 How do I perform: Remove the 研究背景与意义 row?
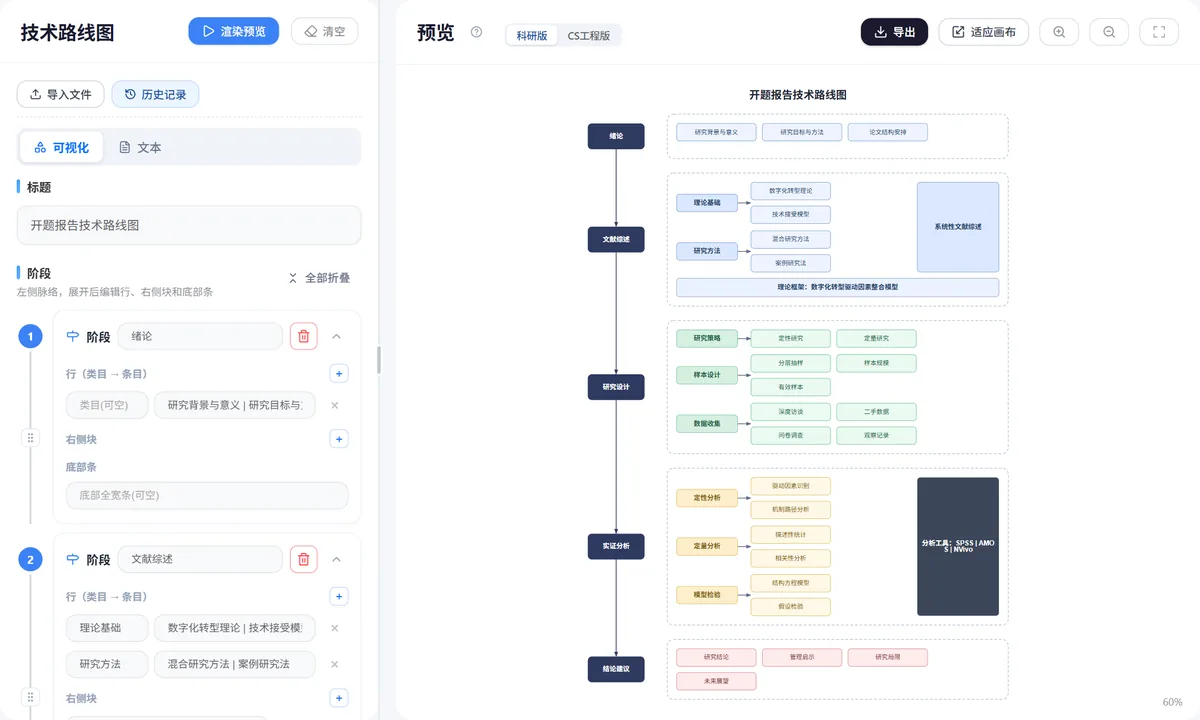click(x=335, y=405)
